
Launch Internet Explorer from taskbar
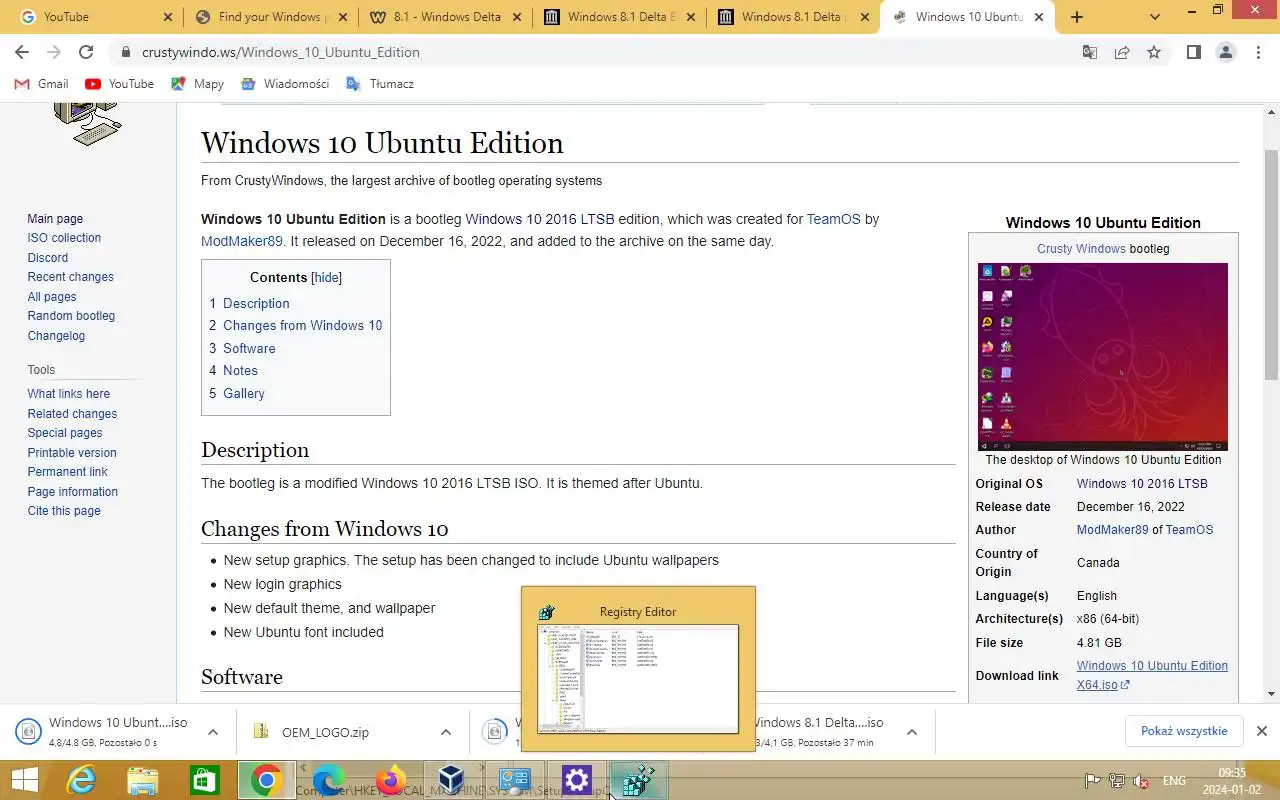[81, 780]
